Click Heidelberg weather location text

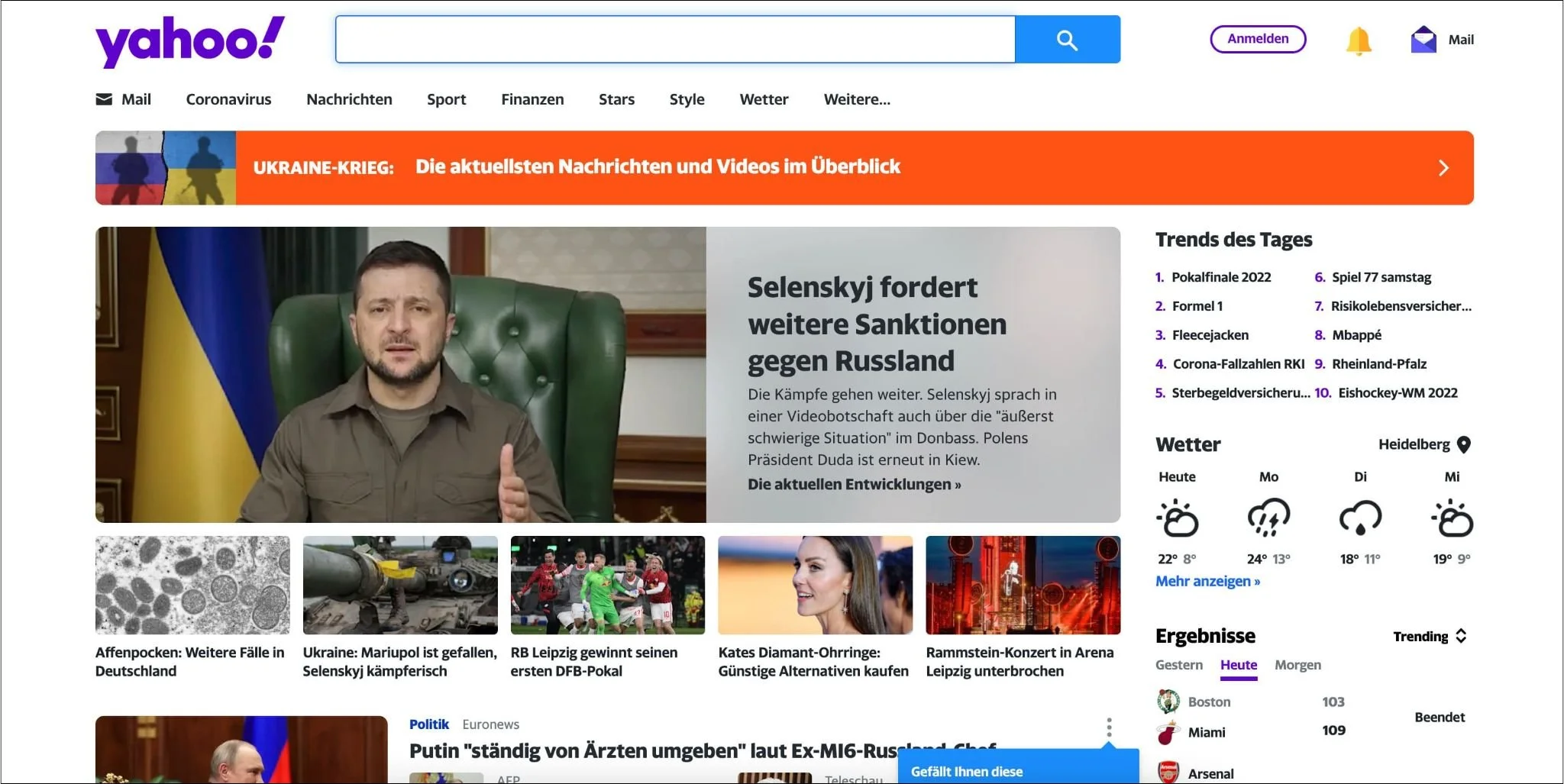[x=1414, y=444]
